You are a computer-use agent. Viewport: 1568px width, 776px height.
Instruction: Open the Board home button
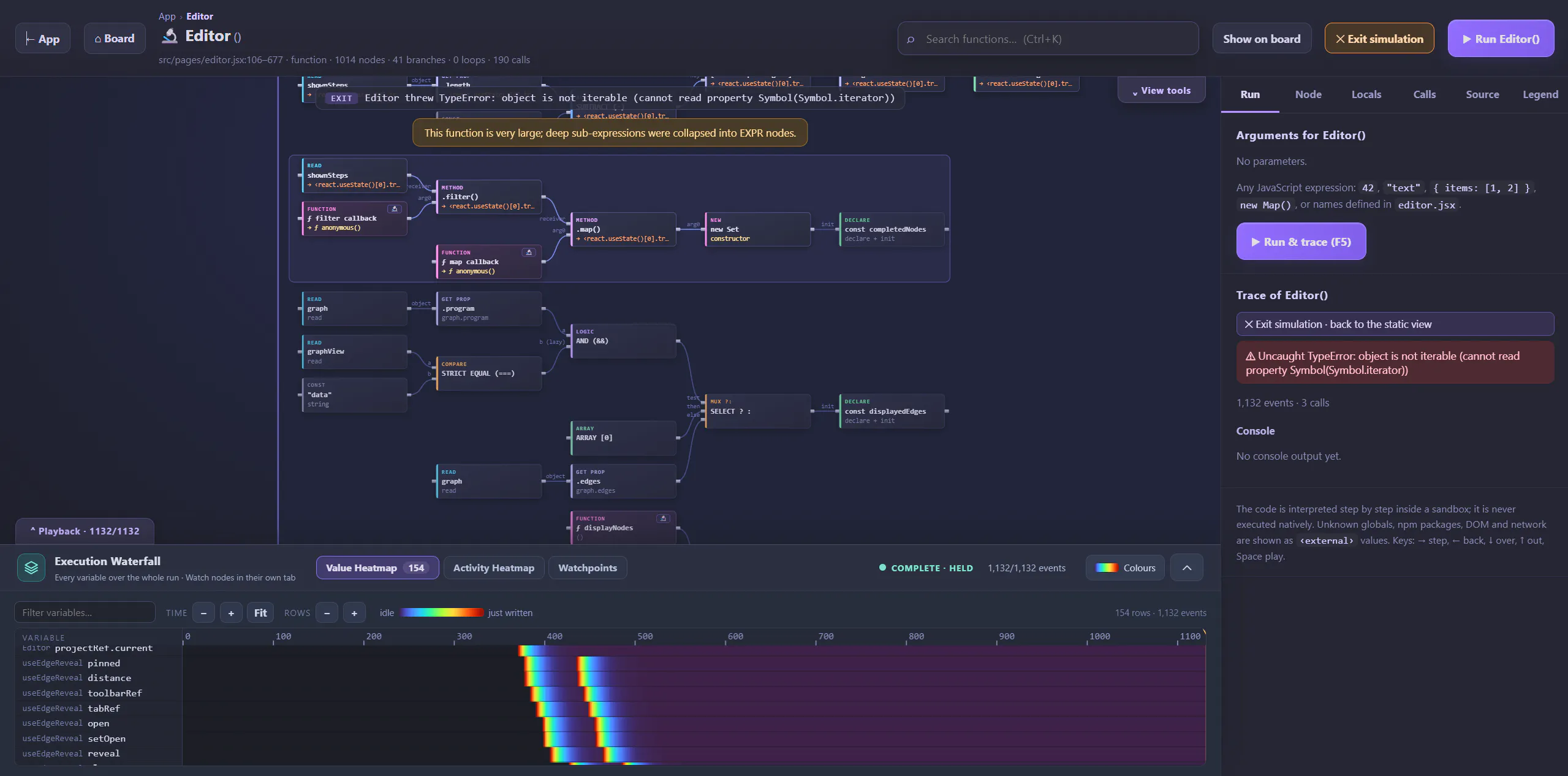(x=115, y=39)
